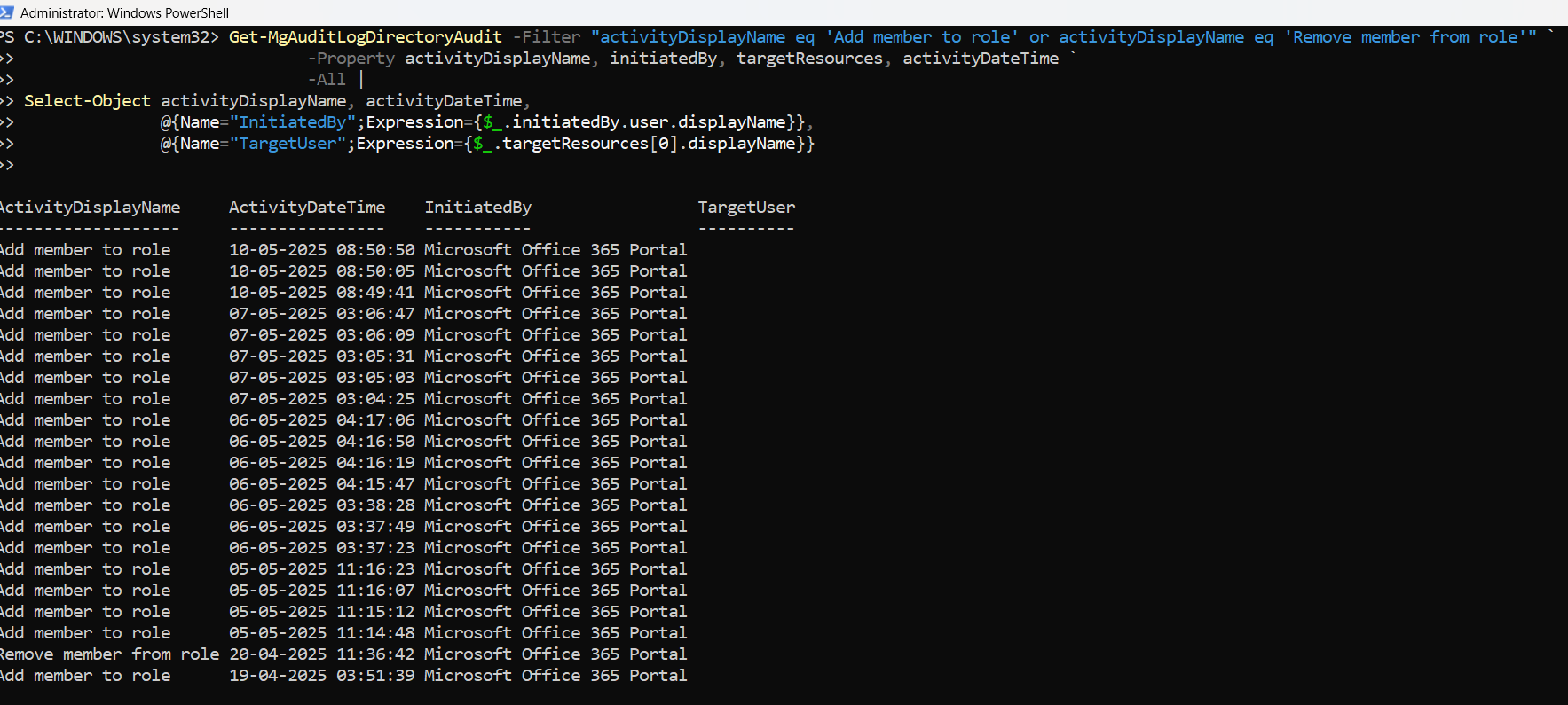1568x705 pixels.
Task: Click the 20-04-2025 11:36:42 timestamp
Action: [x=321, y=654]
